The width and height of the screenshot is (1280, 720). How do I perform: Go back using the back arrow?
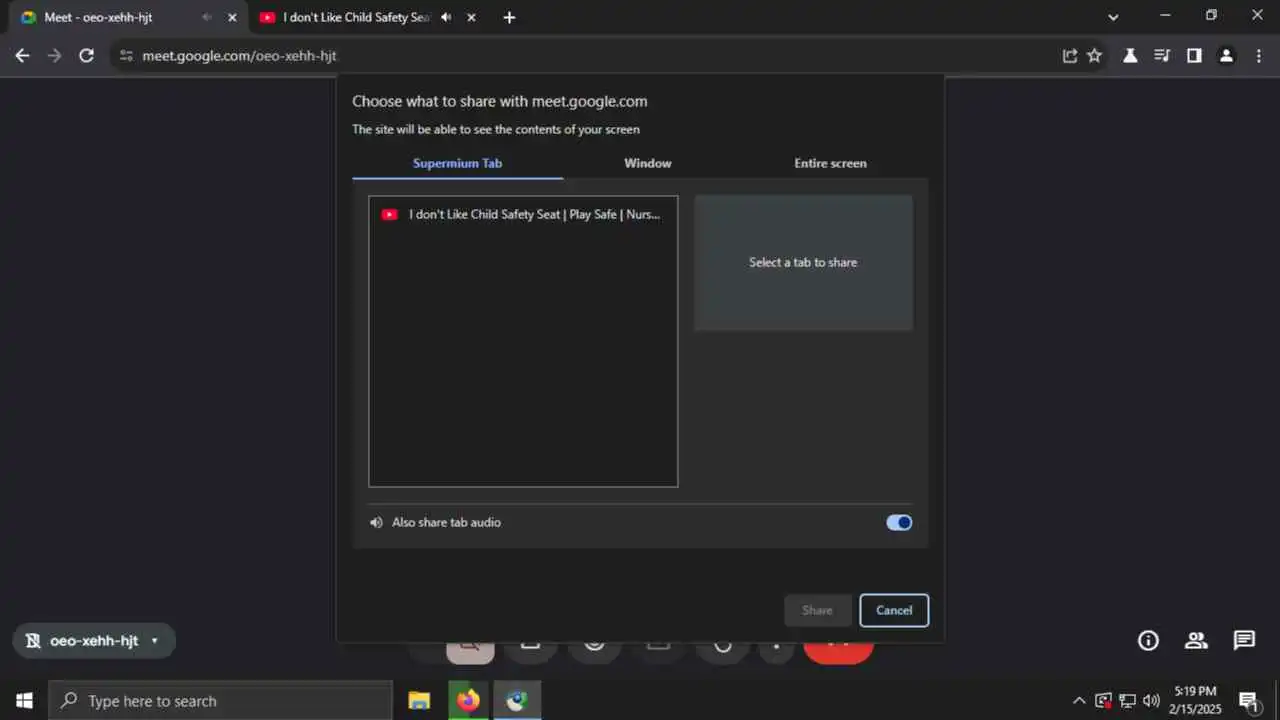[x=23, y=56]
